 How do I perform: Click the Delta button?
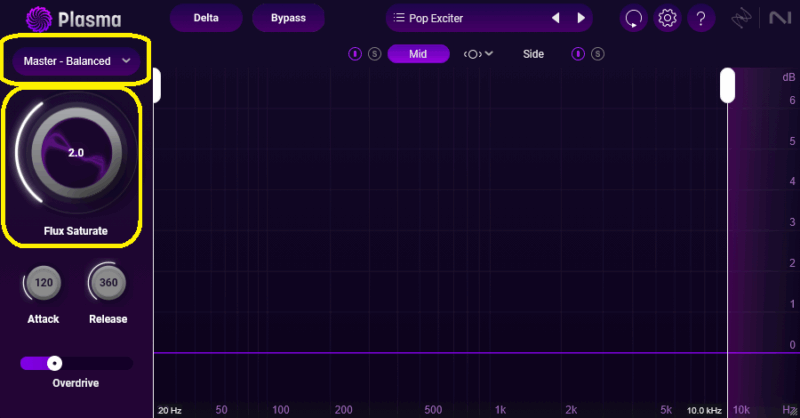point(205,18)
